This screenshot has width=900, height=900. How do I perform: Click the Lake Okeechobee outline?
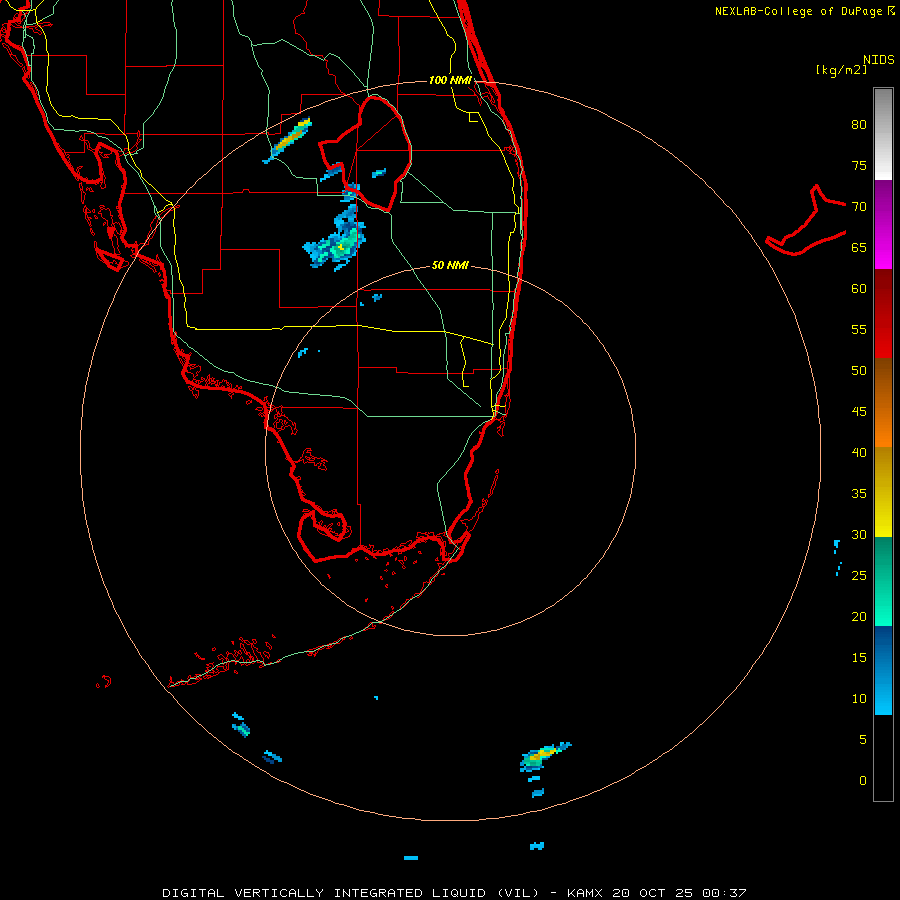click(x=365, y=154)
